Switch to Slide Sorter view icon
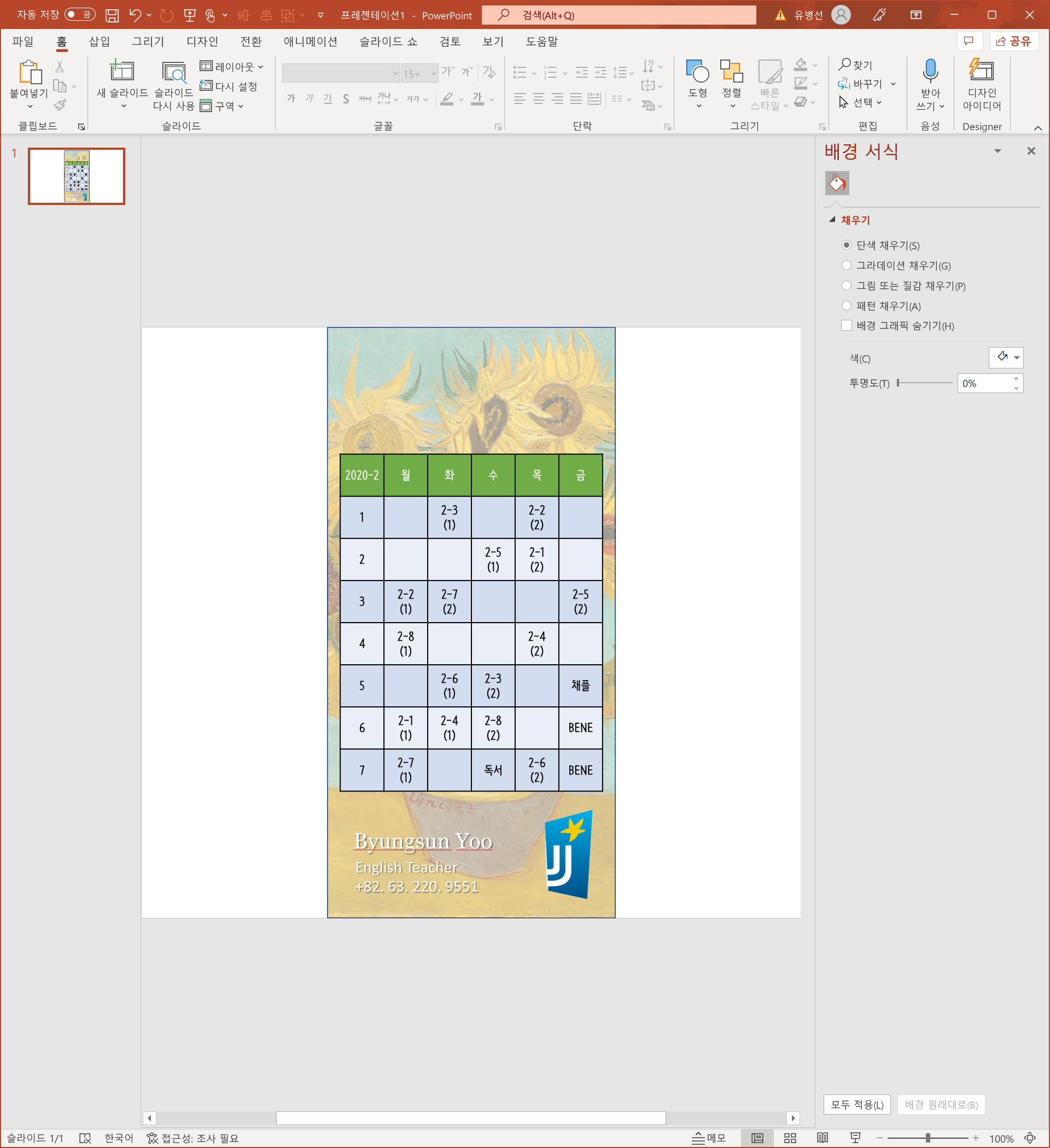The image size is (1050, 1148). tap(790, 1138)
